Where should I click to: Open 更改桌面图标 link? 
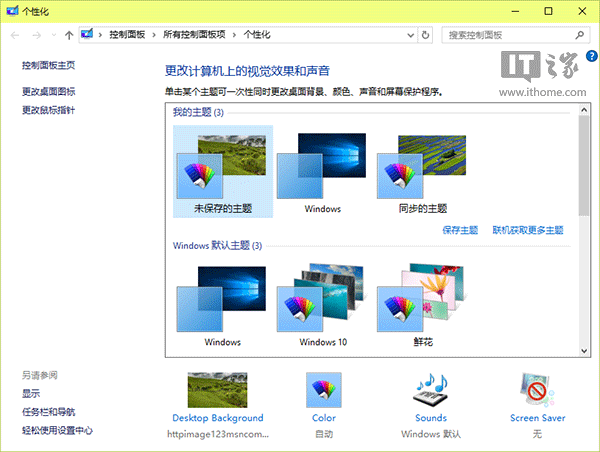pyautogui.click(x=48, y=91)
